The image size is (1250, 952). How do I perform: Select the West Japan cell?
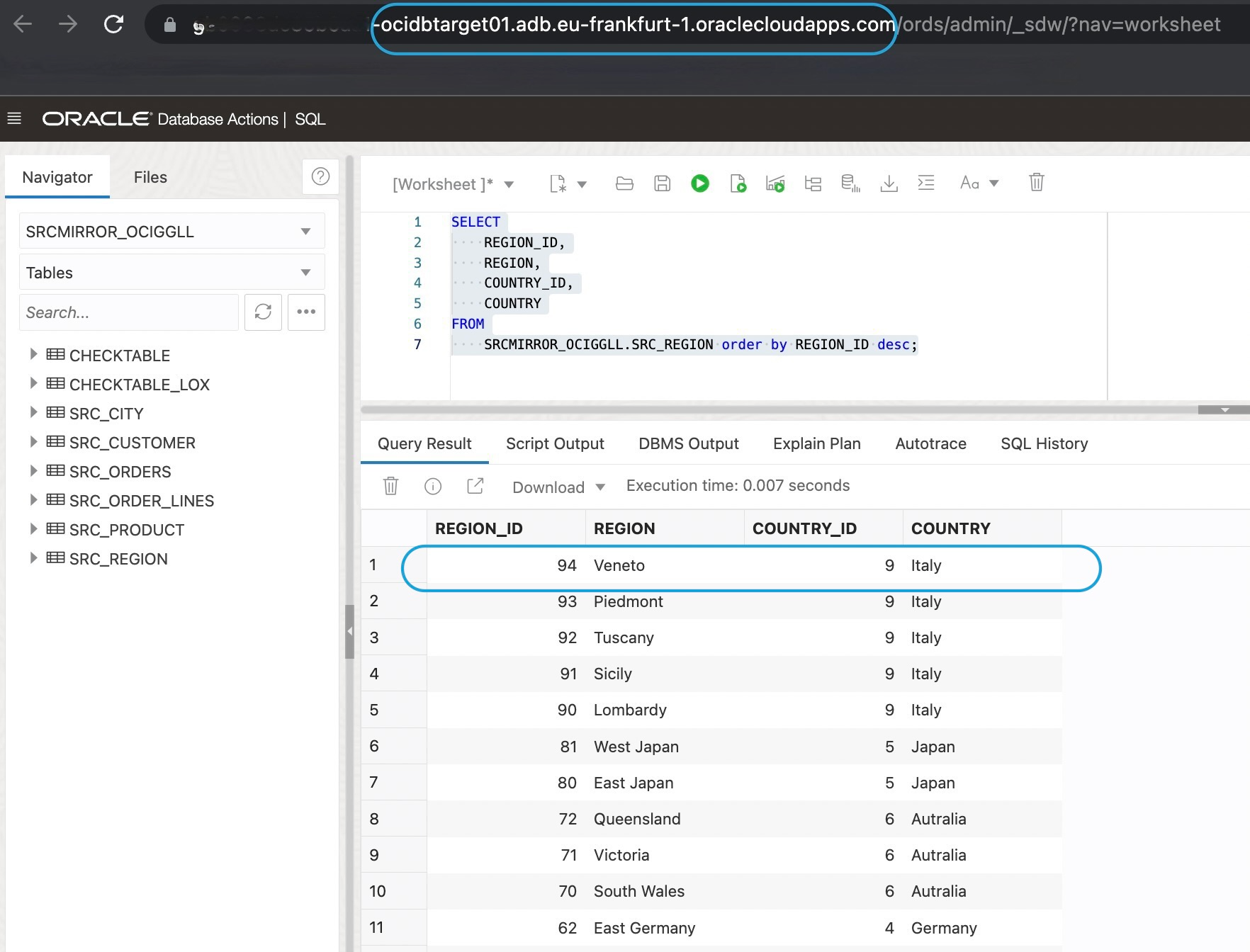[x=665, y=747]
